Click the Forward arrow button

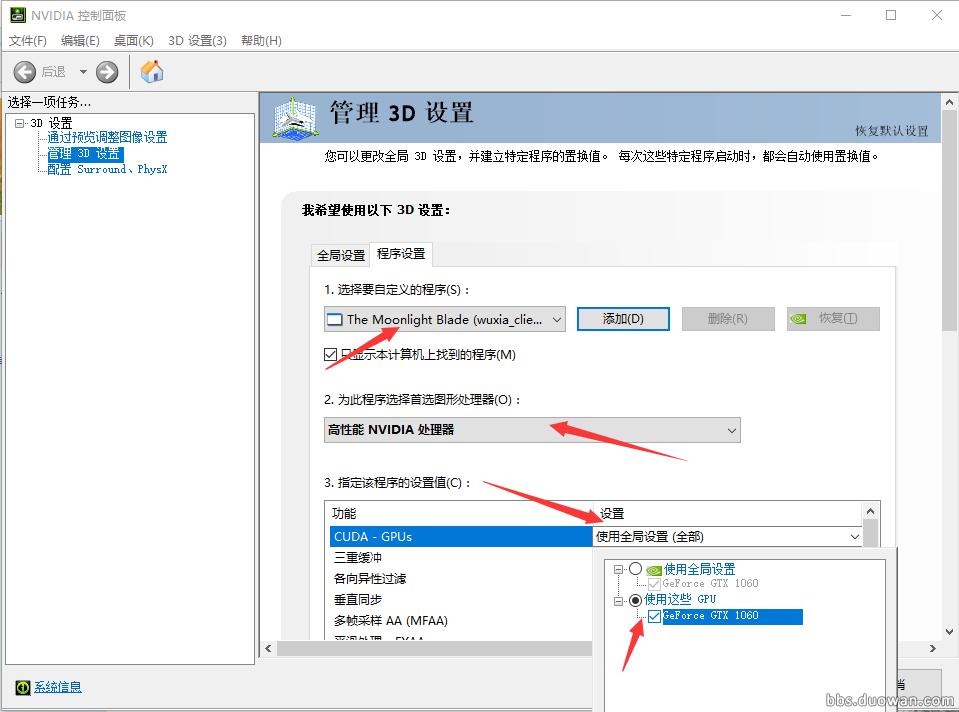[107, 72]
